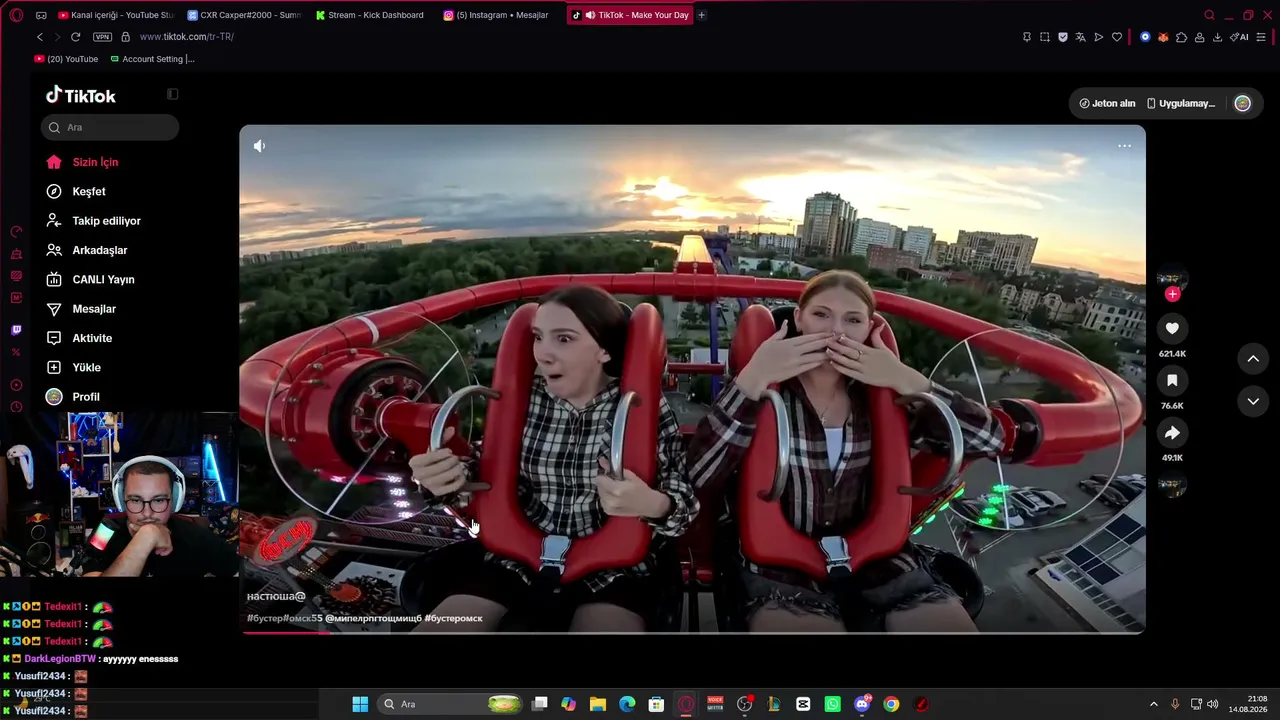Like the video with the heart icon
Screen dimensions: 1280x720
pos(1172,328)
